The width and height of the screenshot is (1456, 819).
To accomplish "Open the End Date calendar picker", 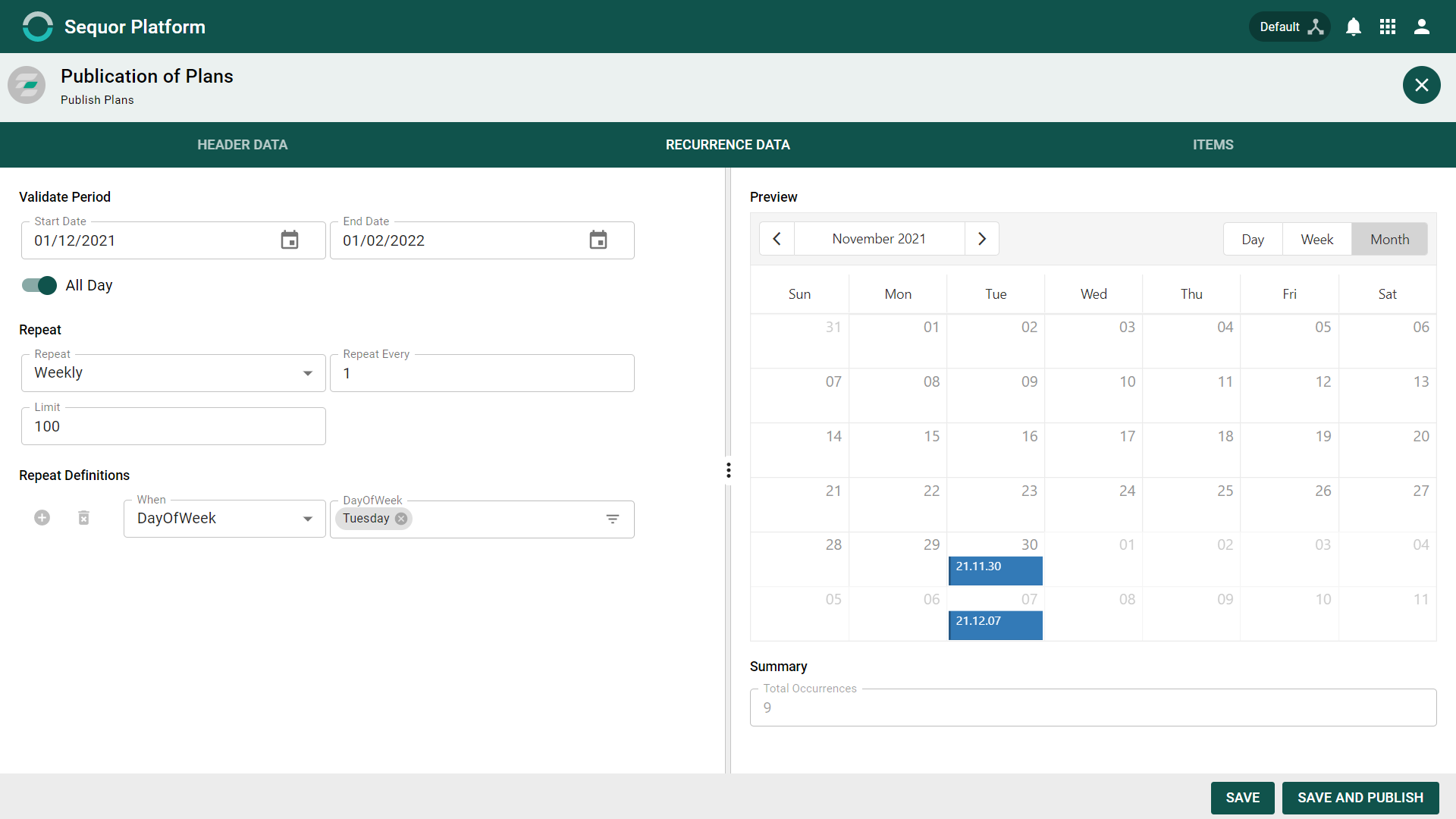I will point(598,240).
